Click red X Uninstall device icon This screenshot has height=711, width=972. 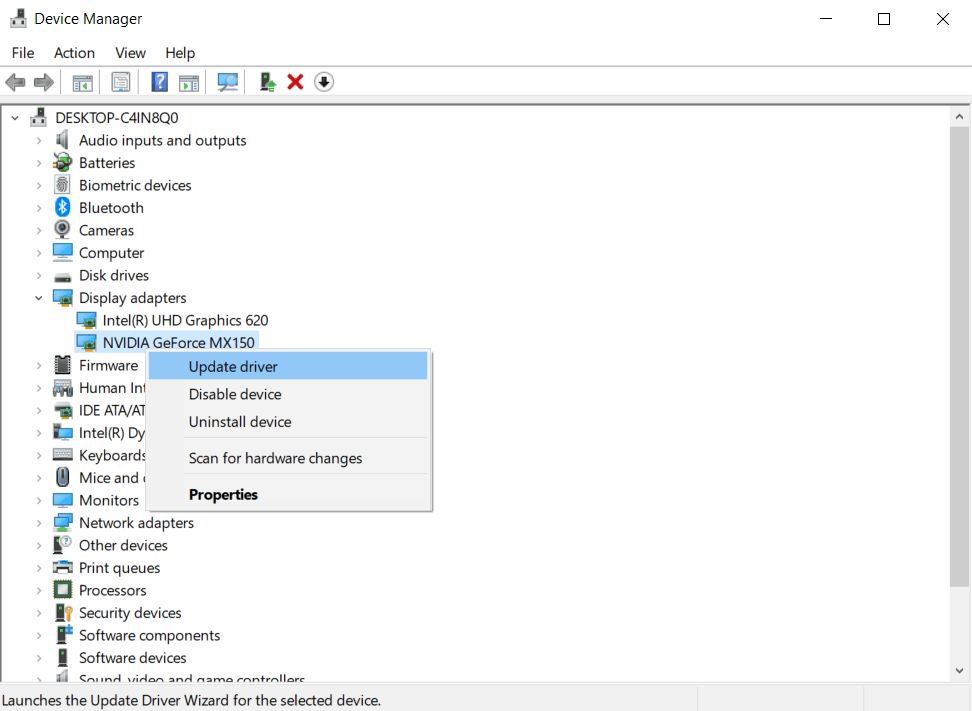(295, 82)
